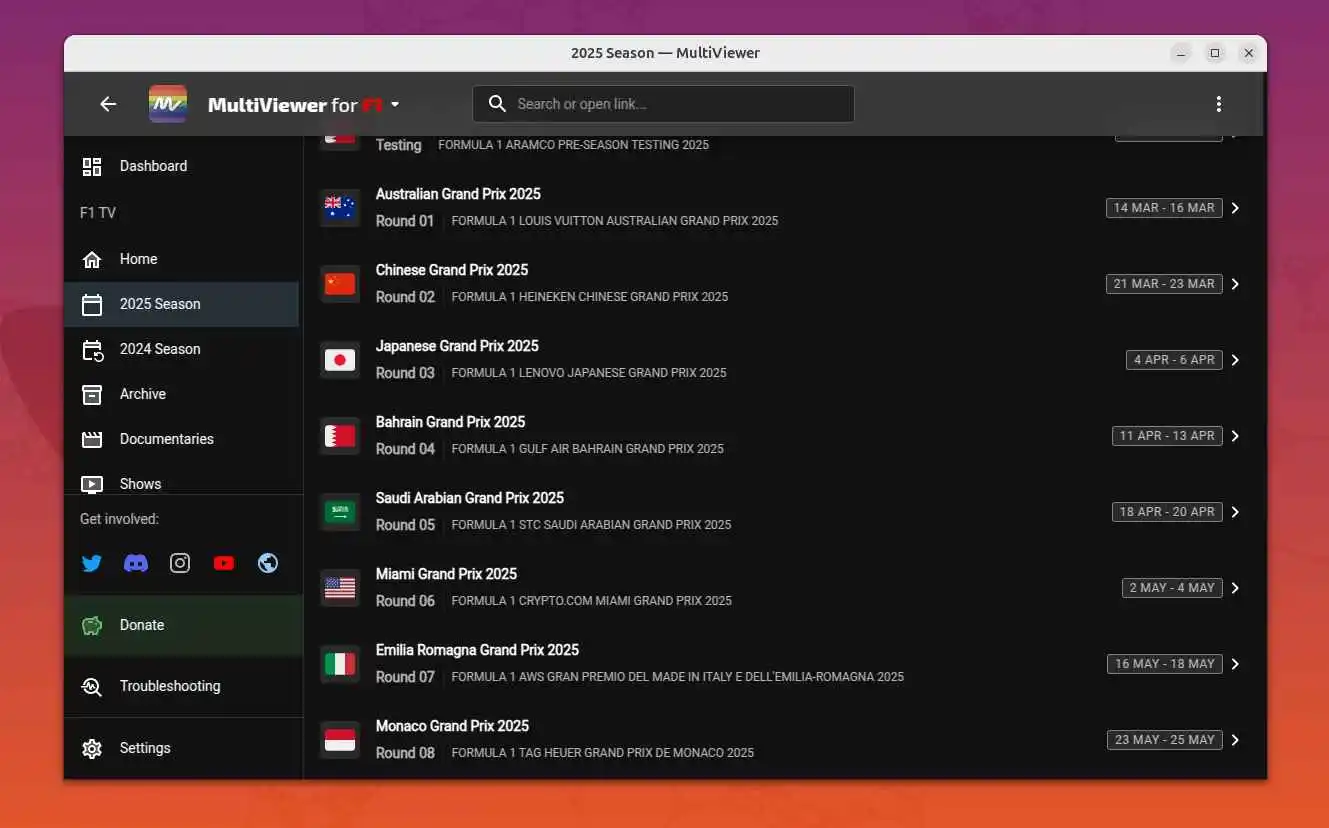Click the Home house icon

92,260
